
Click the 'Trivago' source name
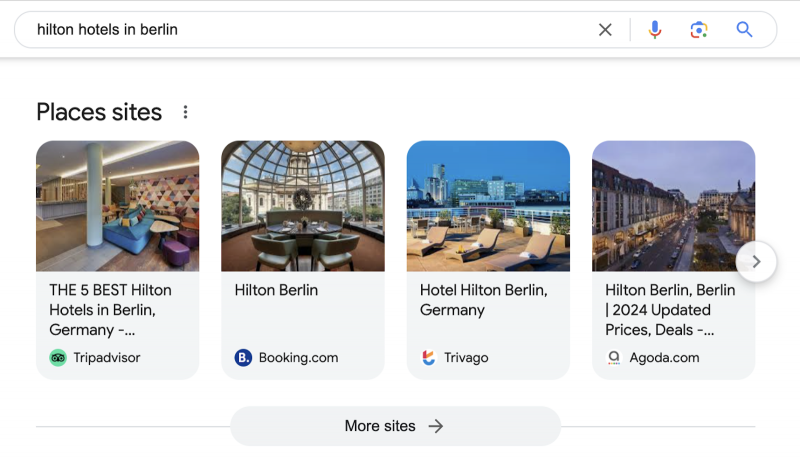click(x=466, y=358)
